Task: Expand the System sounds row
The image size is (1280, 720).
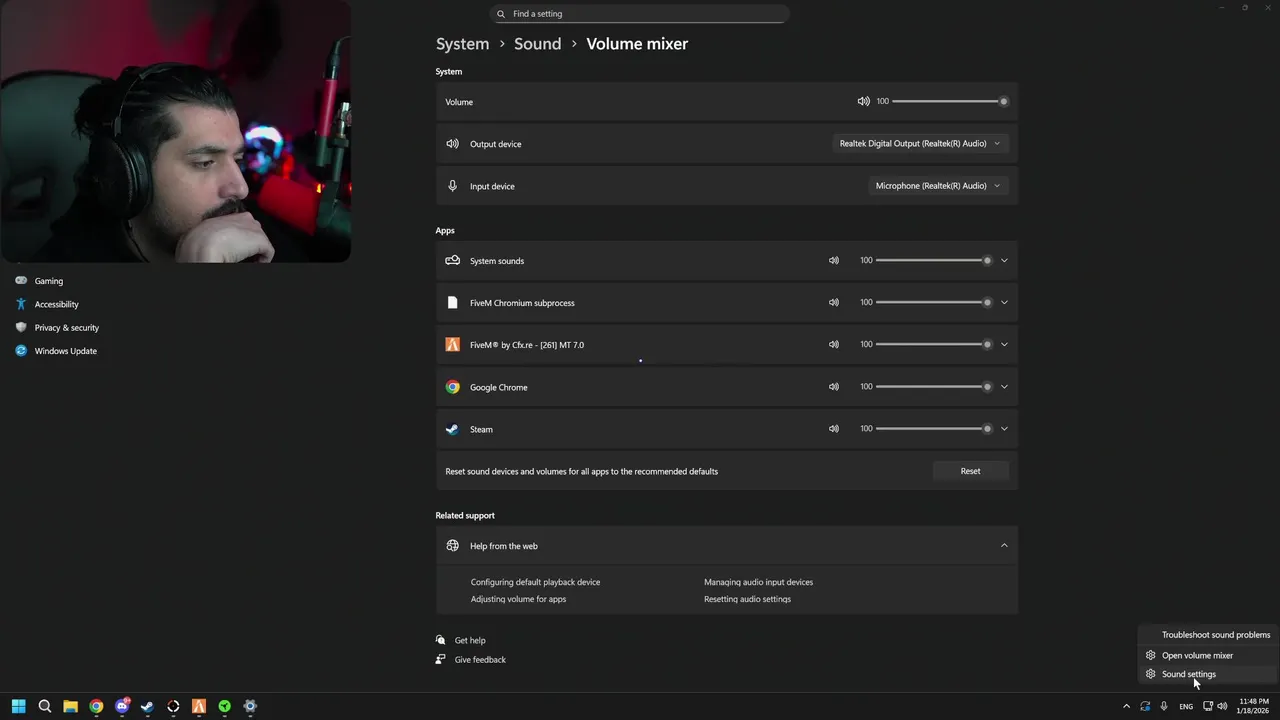Action: [x=1004, y=260]
